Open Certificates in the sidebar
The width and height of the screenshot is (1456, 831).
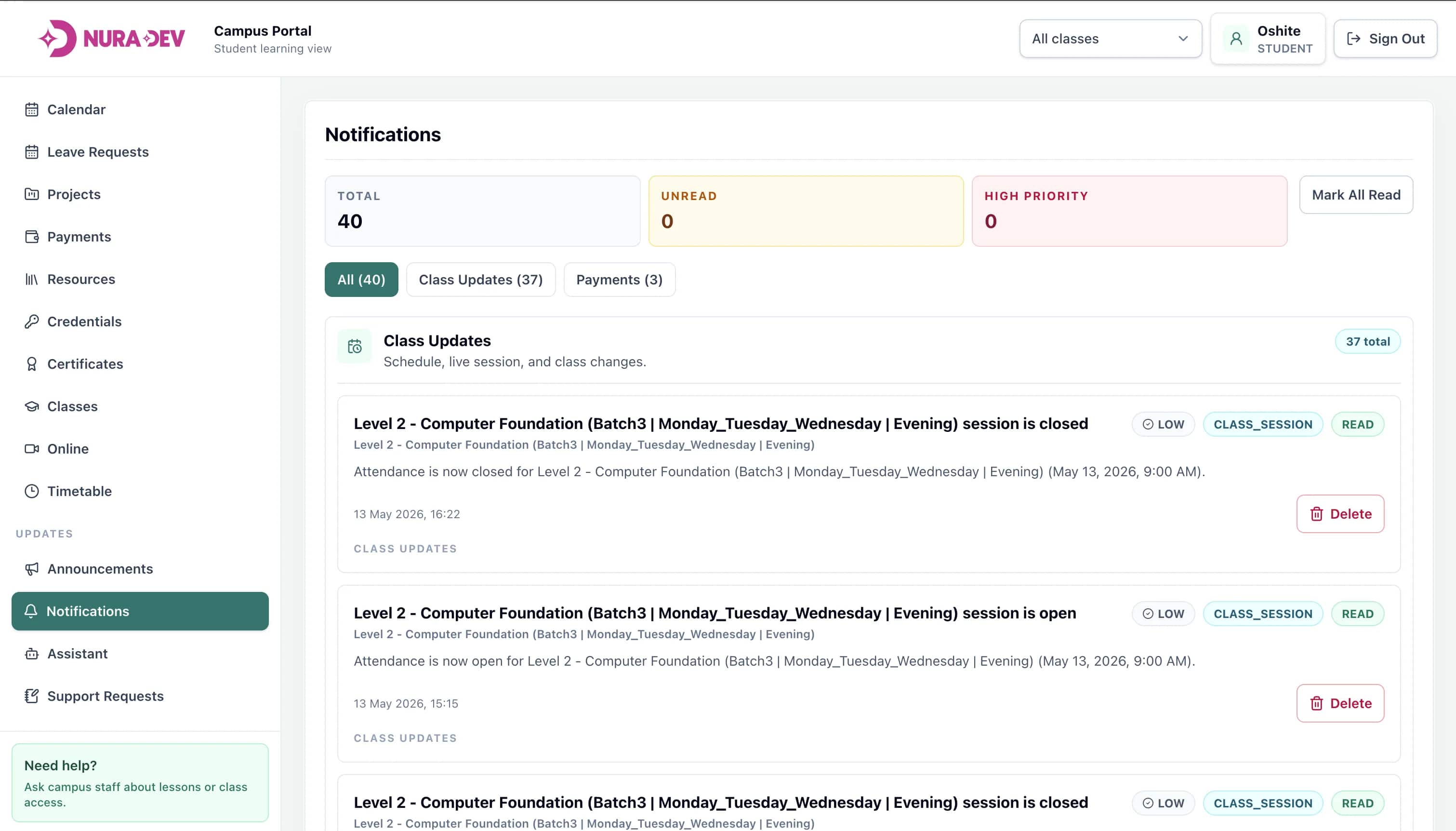(140, 364)
